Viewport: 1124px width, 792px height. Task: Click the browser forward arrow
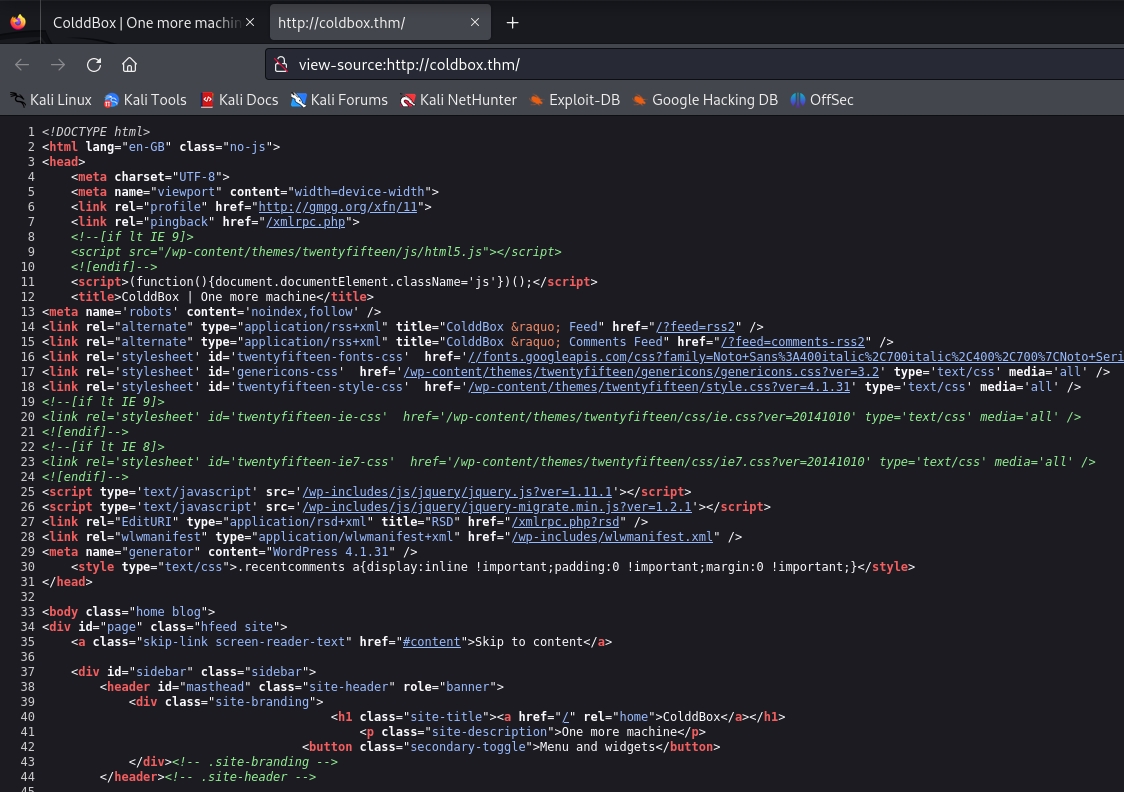tap(58, 65)
